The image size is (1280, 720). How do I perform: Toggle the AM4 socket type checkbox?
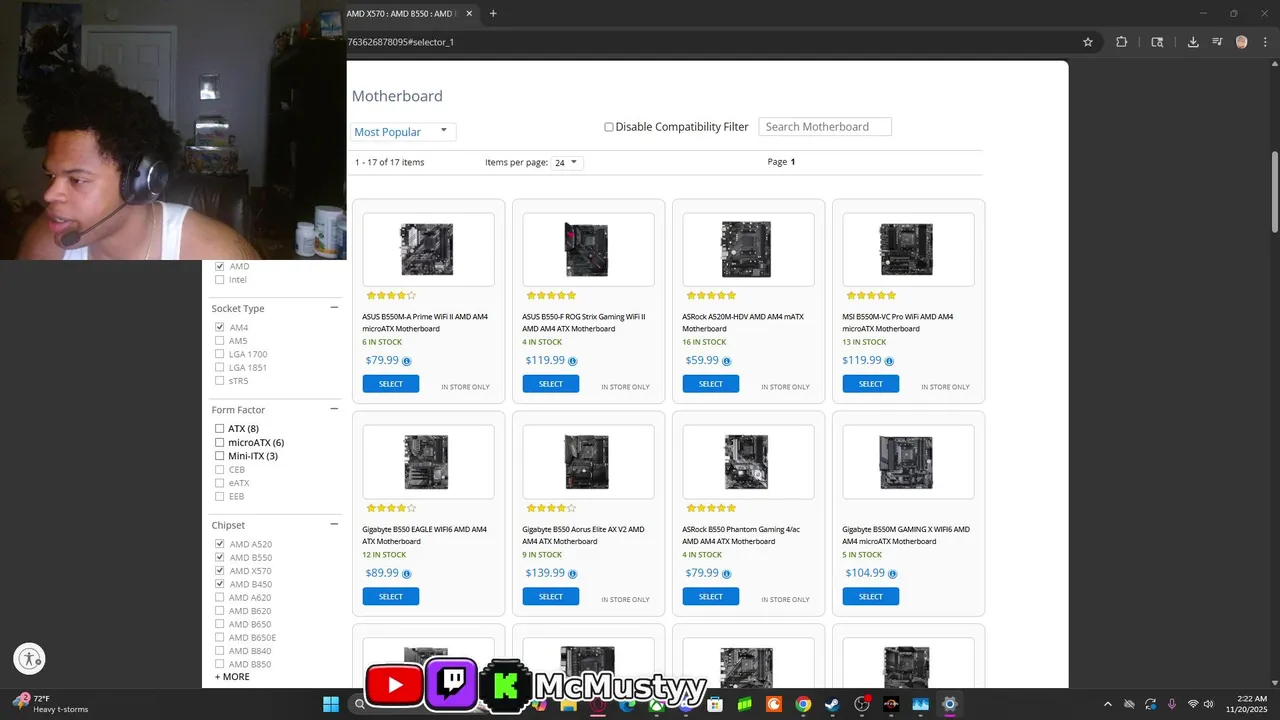(219, 327)
